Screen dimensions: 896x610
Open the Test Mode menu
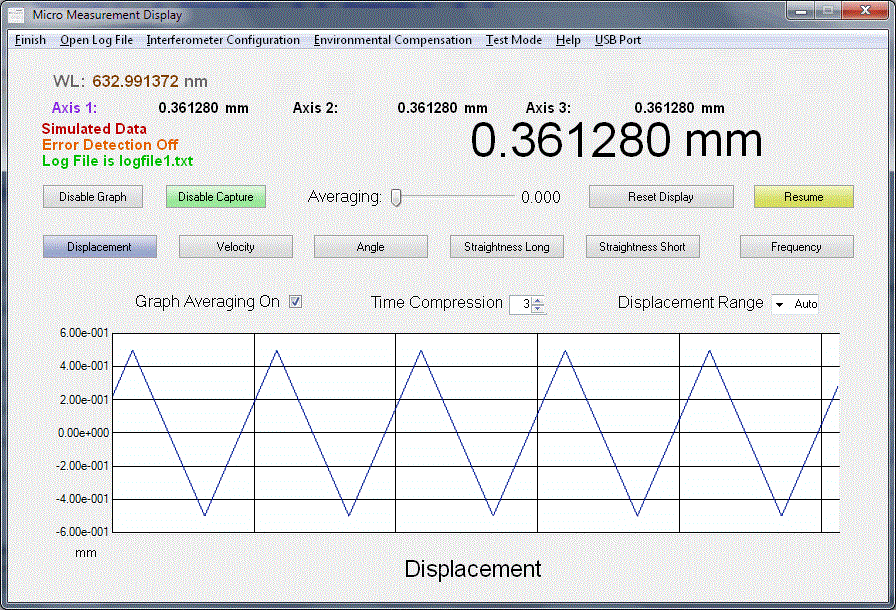click(514, 40)
